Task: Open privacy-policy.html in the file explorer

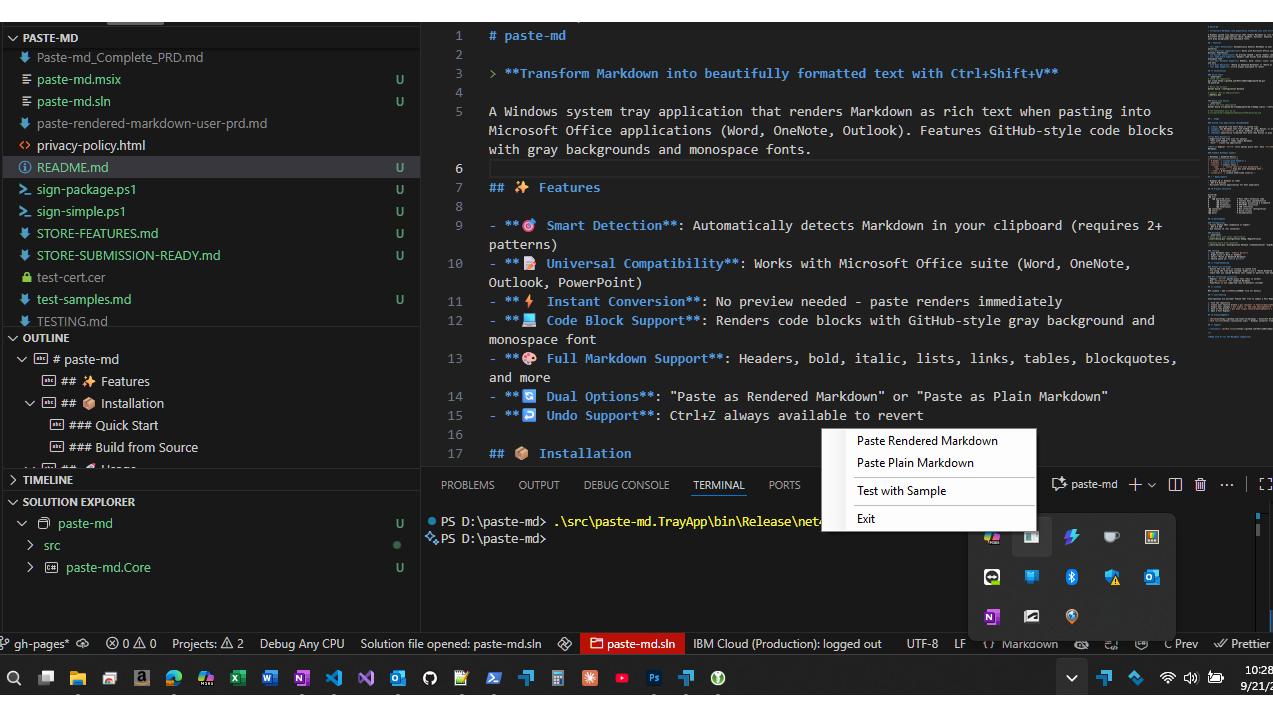Action: tap(91, 145)
